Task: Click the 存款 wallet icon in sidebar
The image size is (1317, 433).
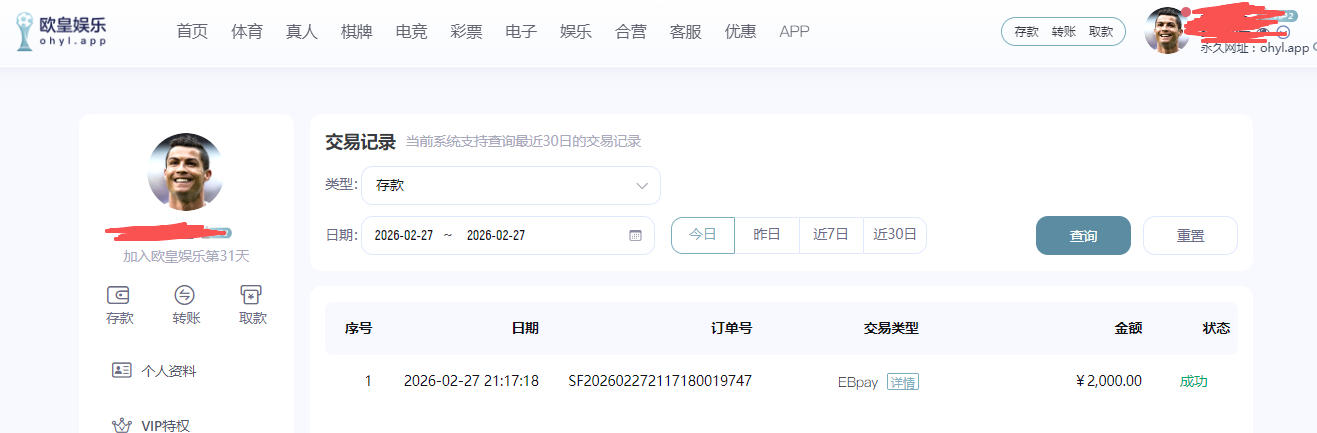Action: (x=119, y=295)
